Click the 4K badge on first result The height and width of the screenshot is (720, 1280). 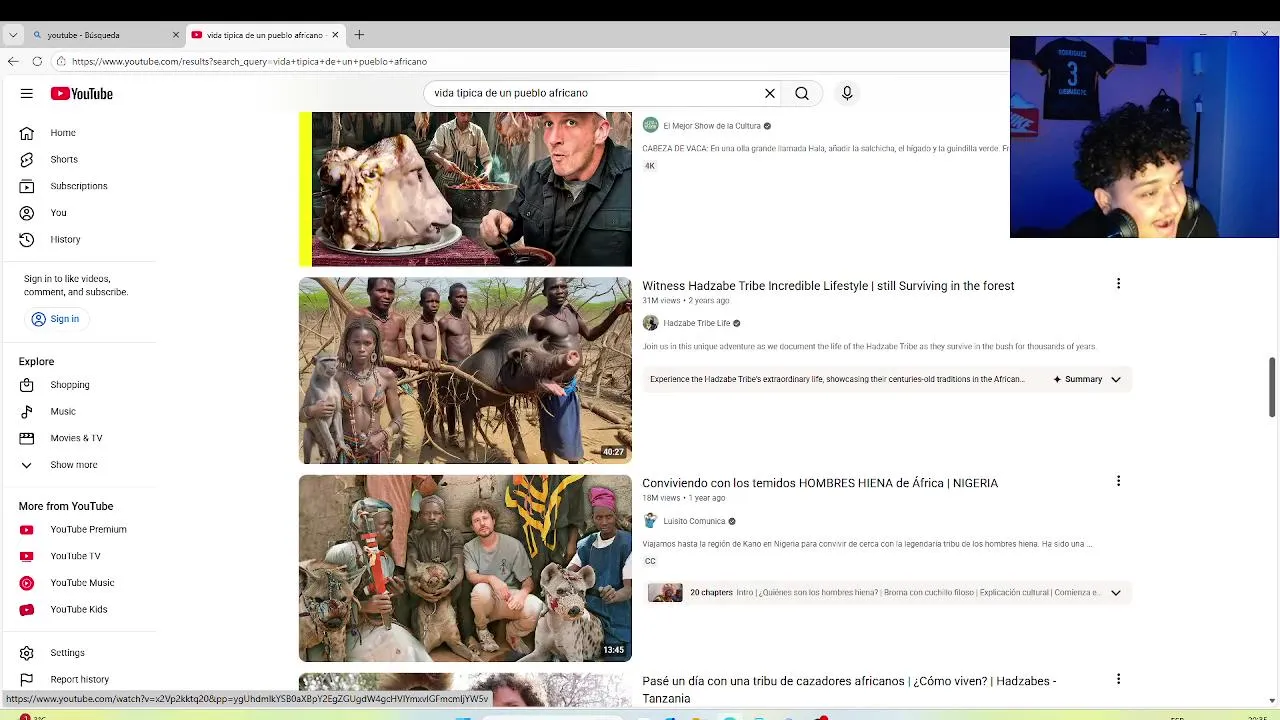point(649,166)
